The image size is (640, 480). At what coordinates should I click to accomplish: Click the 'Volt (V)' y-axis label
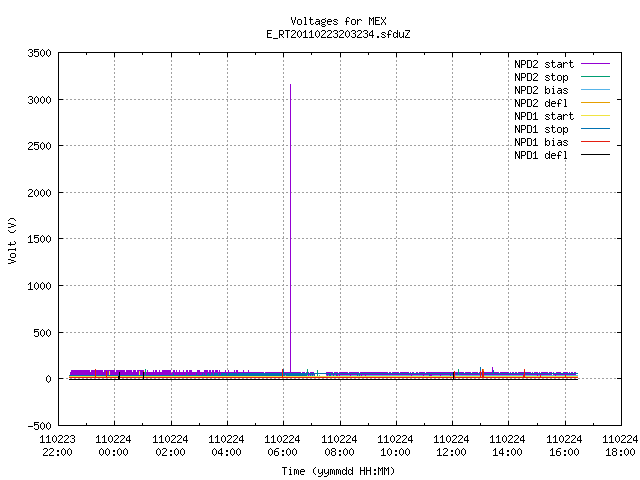click(x=12, y=240)
